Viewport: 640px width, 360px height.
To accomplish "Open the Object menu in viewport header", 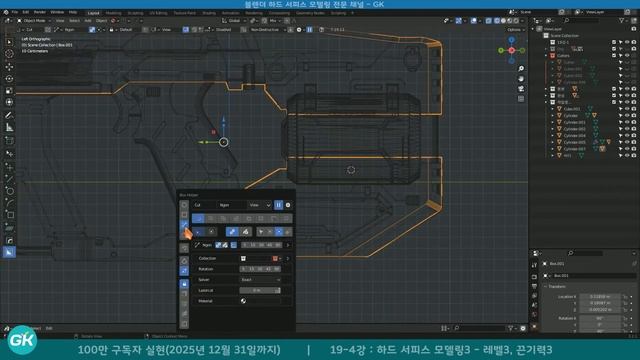I will 101,20.
